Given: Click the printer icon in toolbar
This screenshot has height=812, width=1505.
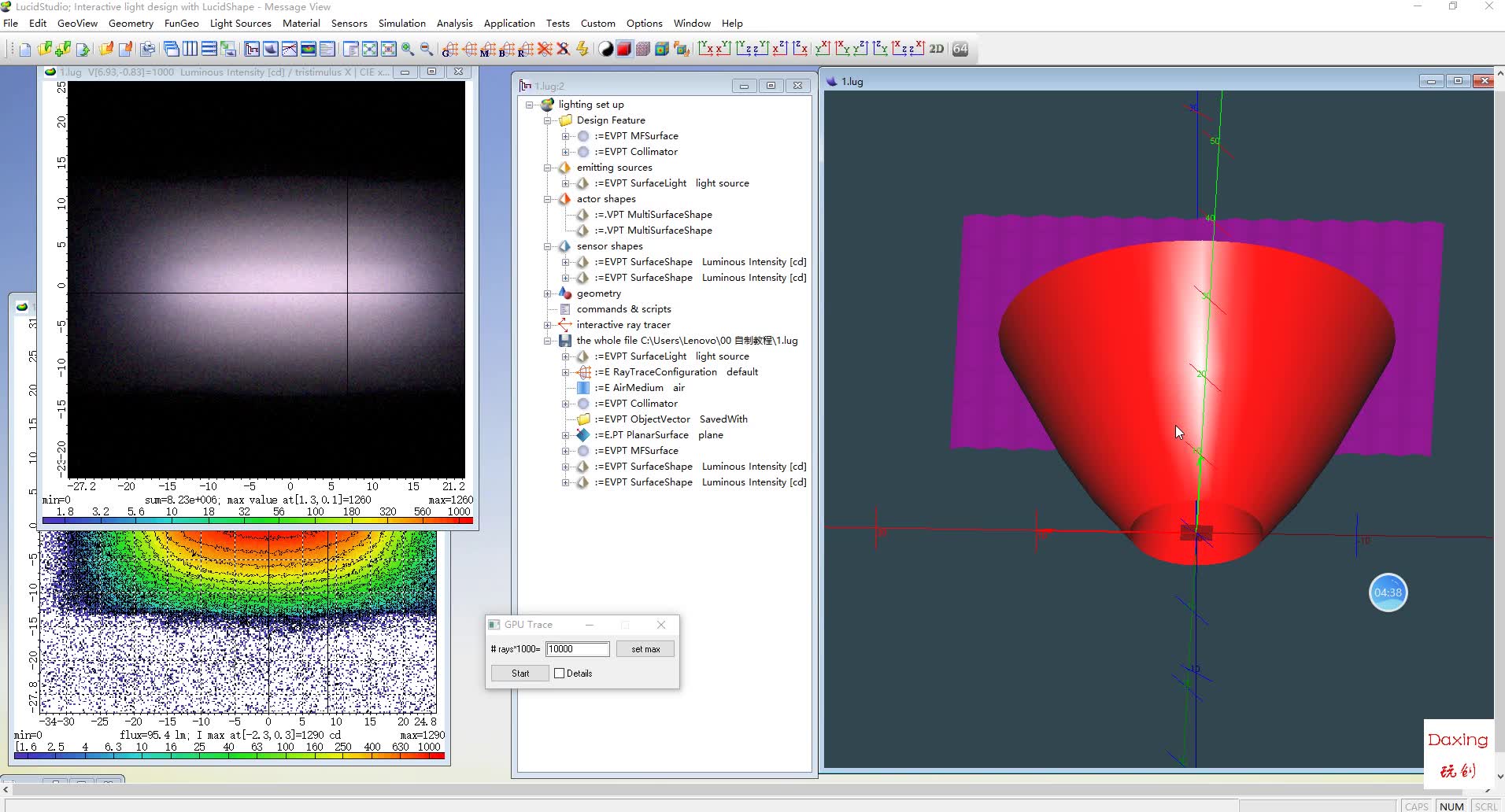Looking at the screenshot, I should point(147,50).
